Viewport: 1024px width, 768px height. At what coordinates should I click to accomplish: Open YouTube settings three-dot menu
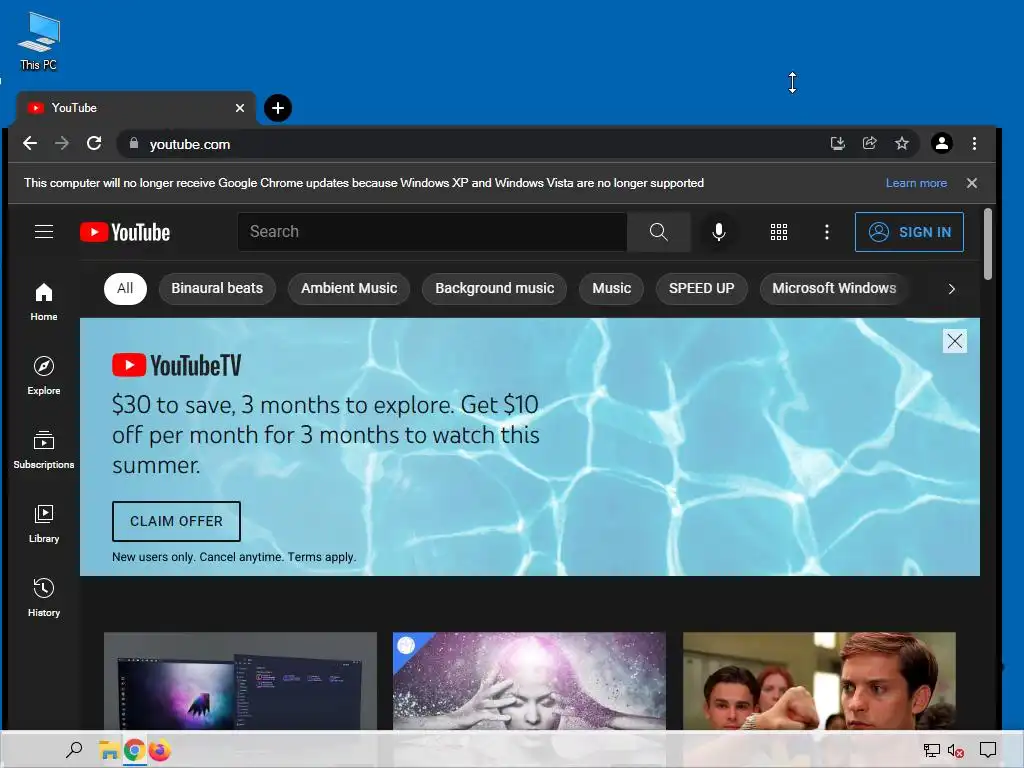pos(827,232)
